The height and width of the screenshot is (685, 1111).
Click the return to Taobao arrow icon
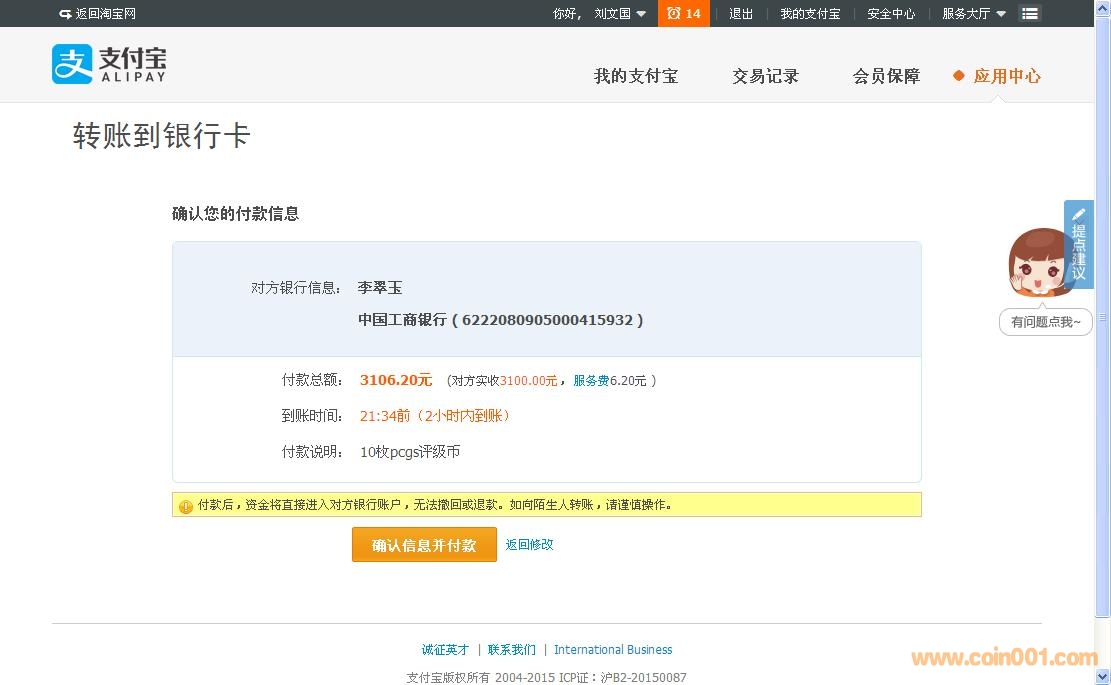(x=65, y=14)
